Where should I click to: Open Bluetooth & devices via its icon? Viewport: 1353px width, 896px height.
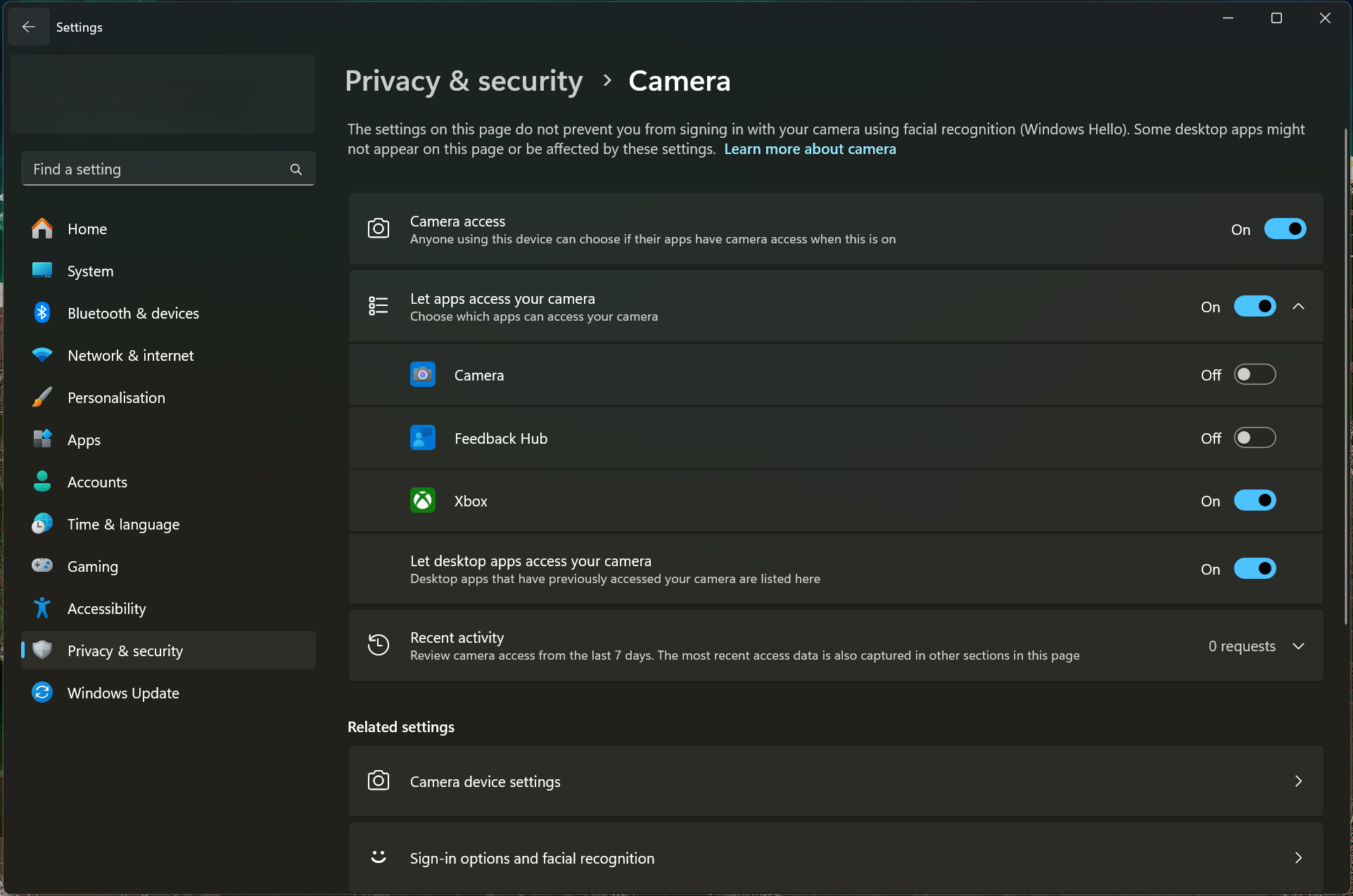(42, 312)
